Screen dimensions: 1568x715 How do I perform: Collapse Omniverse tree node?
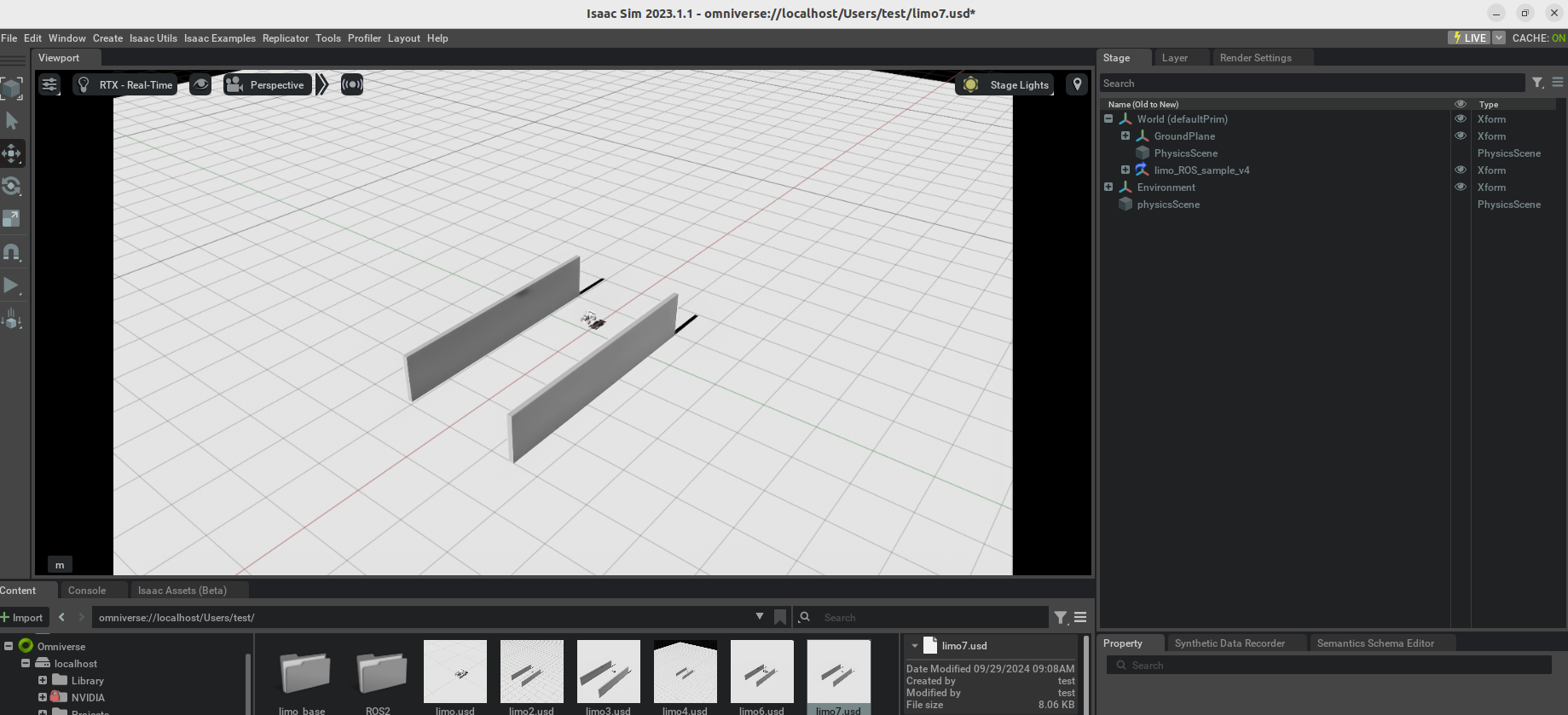[x=9, y=646]
